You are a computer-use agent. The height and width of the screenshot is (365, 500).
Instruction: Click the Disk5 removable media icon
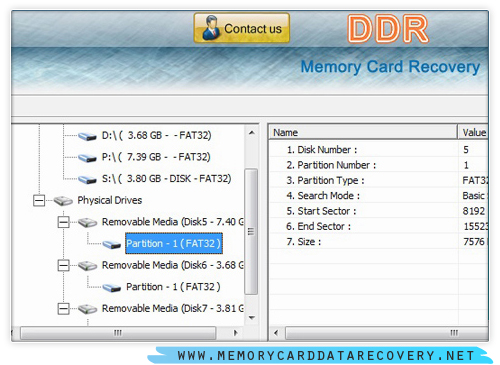[x=88, y=222]
